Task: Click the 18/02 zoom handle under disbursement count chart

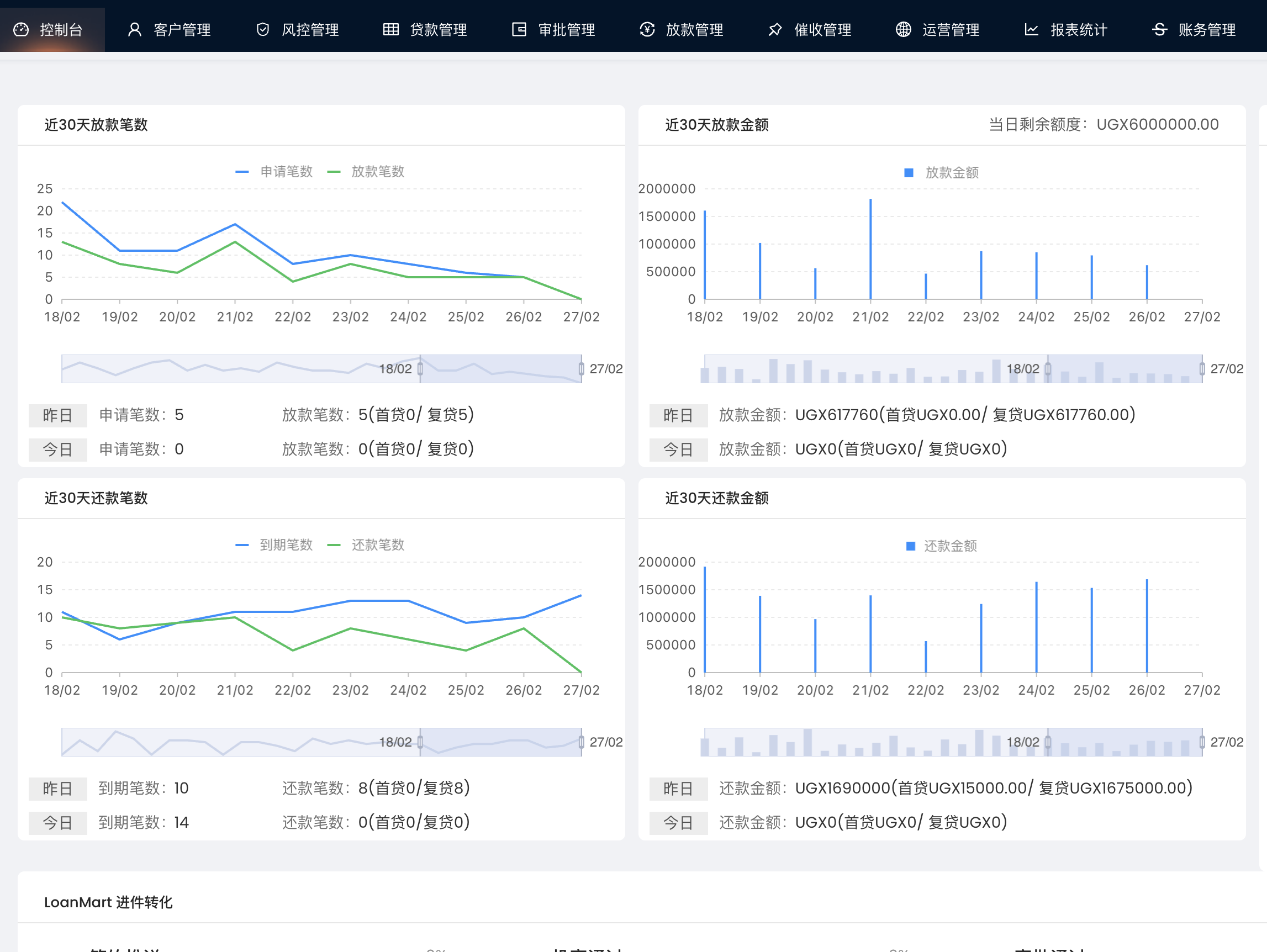Action: 420,368
